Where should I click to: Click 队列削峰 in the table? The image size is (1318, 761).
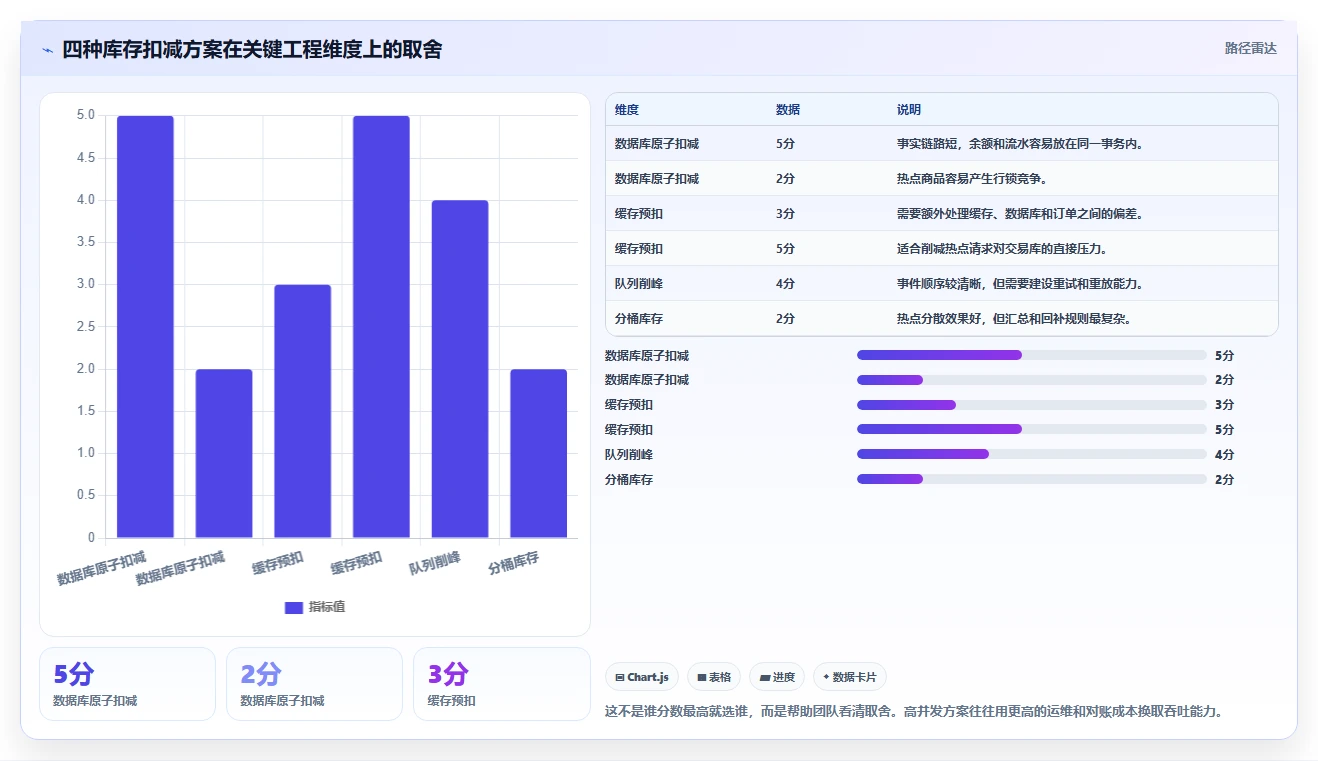pos(639,284)
